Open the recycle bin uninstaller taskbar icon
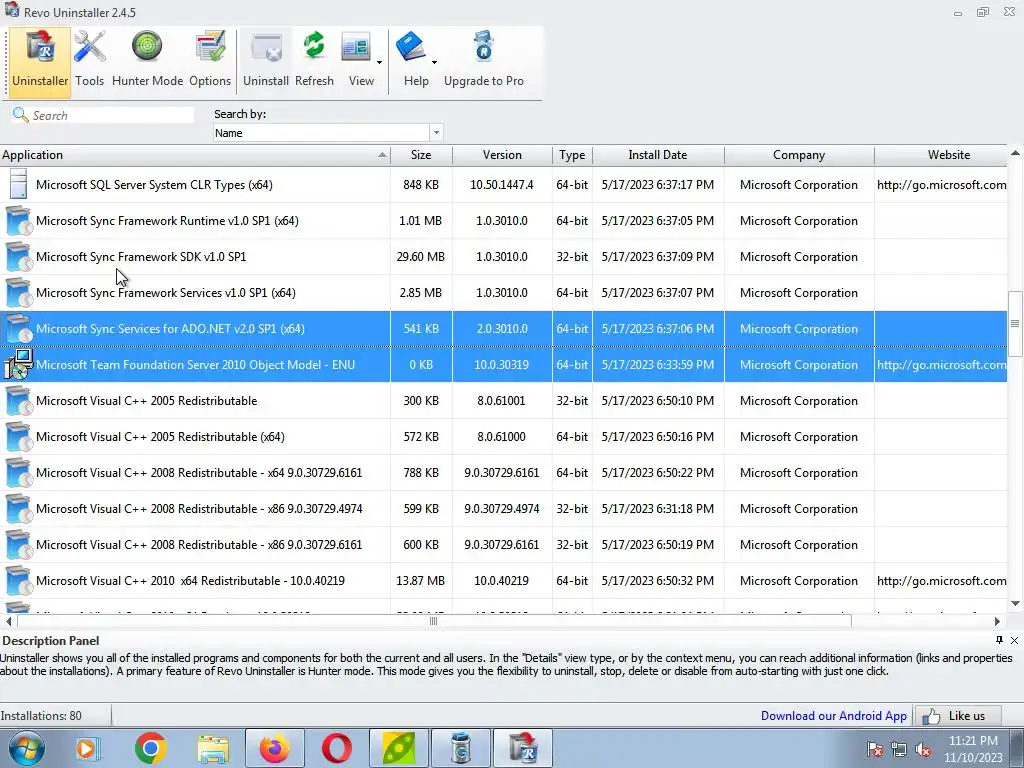 click(x=460, y=748)
